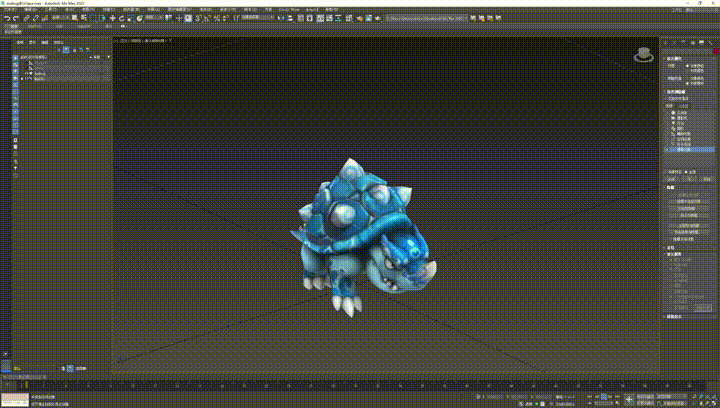
Task: Click the Mirror tool icon
Action: pos(281,18)
